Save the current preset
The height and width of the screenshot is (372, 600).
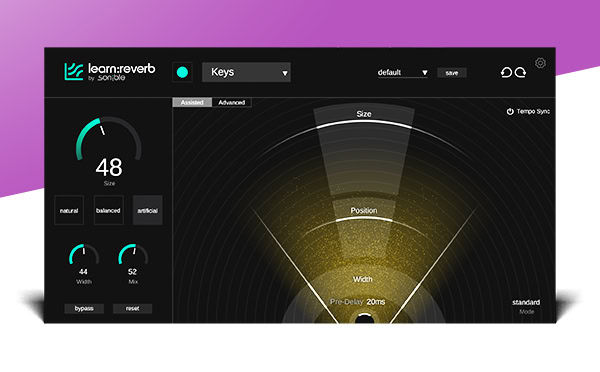coord(452,73)
